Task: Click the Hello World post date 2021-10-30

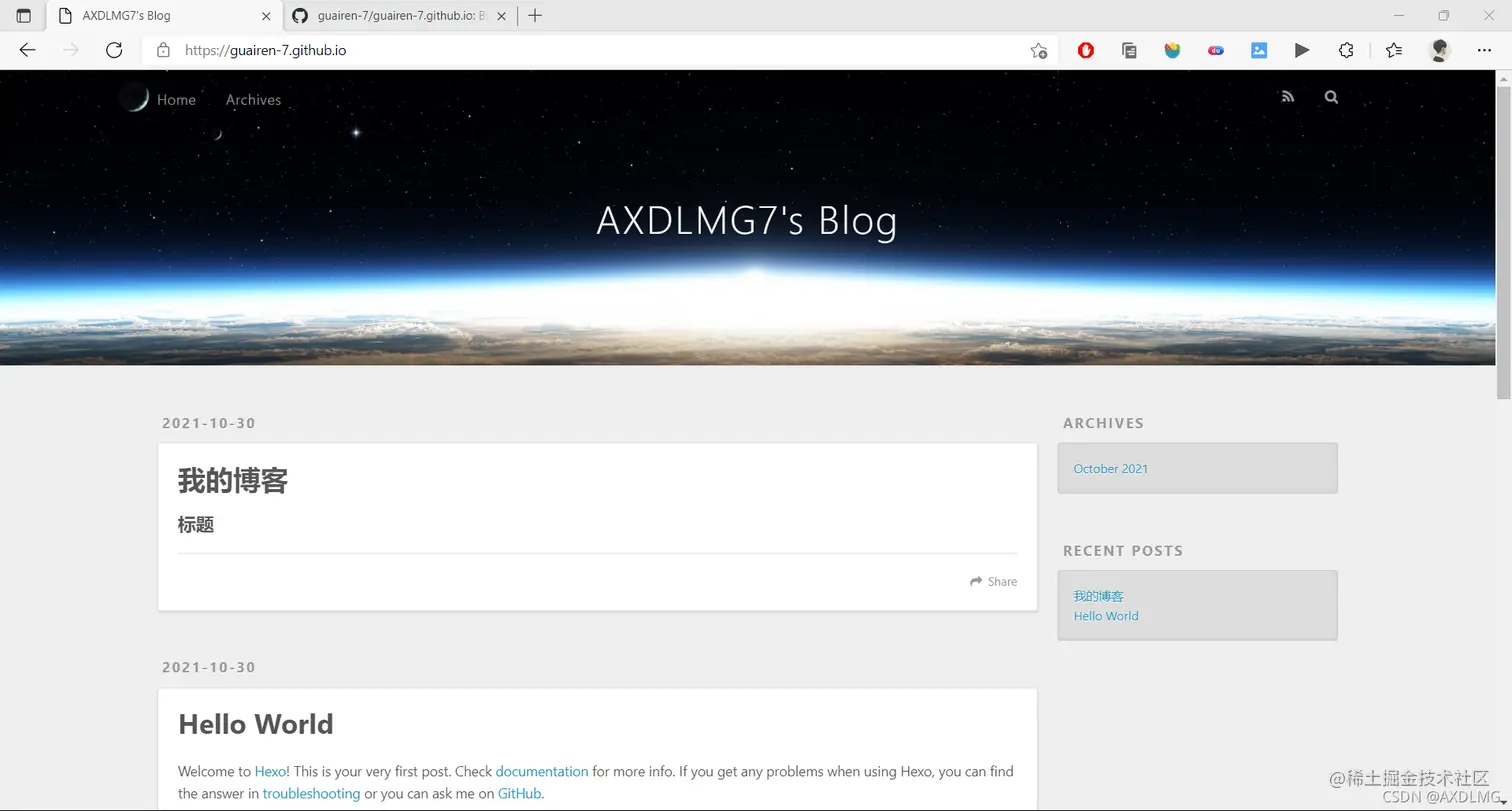Action: (x=209, y=667)
